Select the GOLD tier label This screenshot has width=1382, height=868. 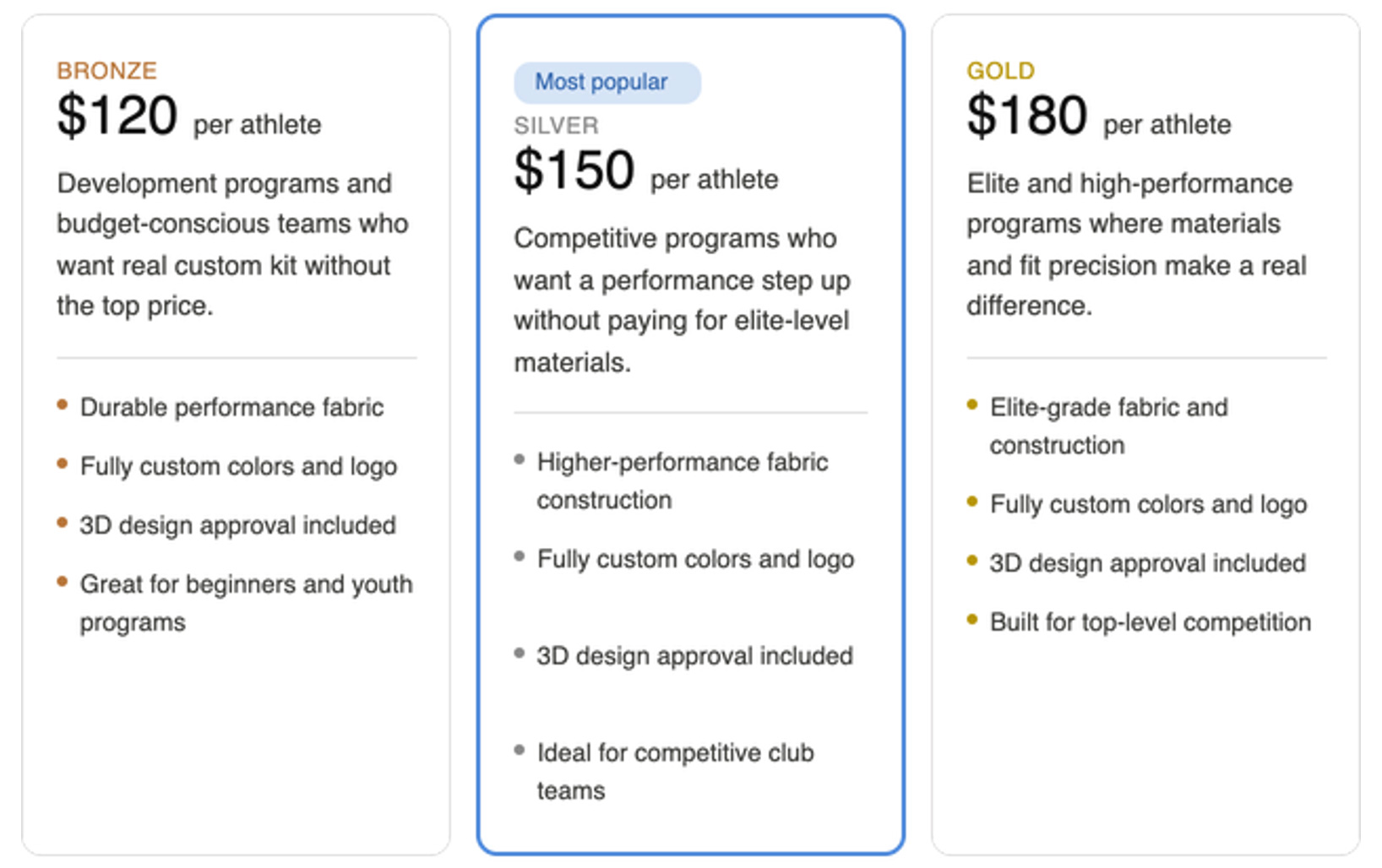tap(1001, 70)
